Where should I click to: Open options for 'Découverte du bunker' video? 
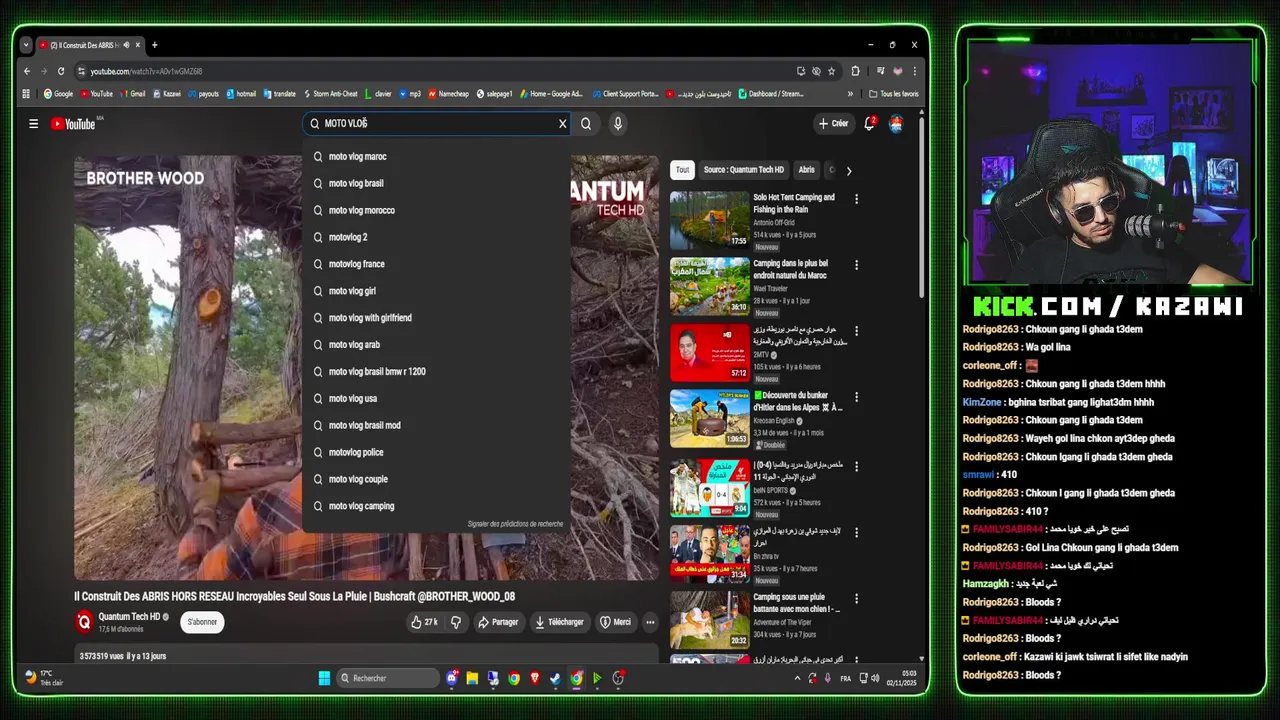click(856, 399)
